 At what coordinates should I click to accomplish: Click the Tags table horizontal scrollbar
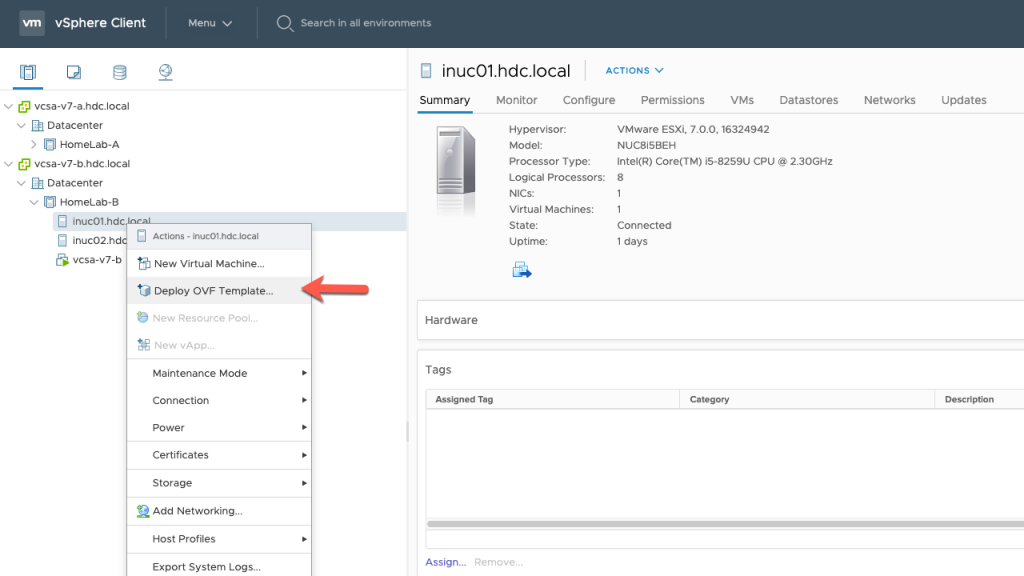[725, 524]
